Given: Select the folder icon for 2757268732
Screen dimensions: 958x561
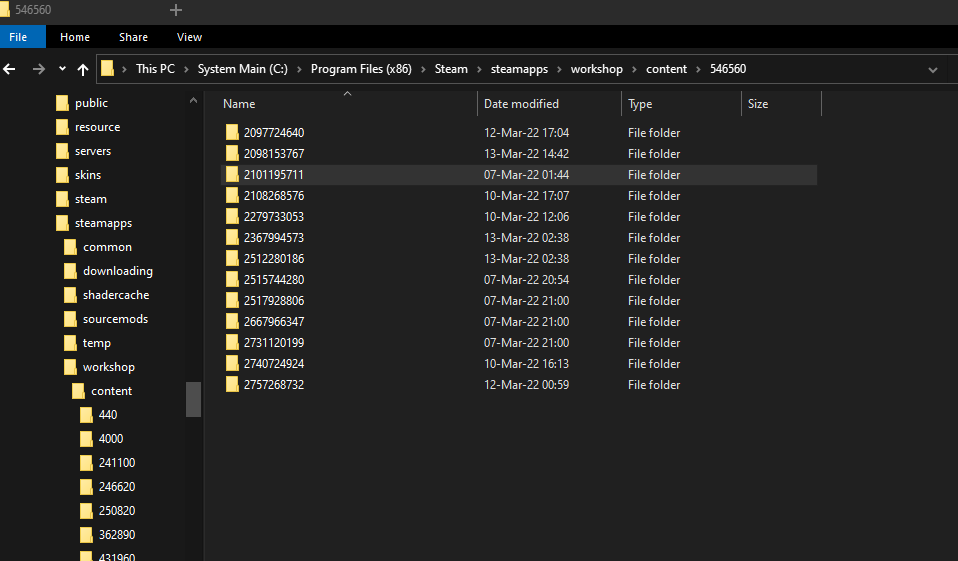Looking at the screenshot, I should click(x=232, y=385).
